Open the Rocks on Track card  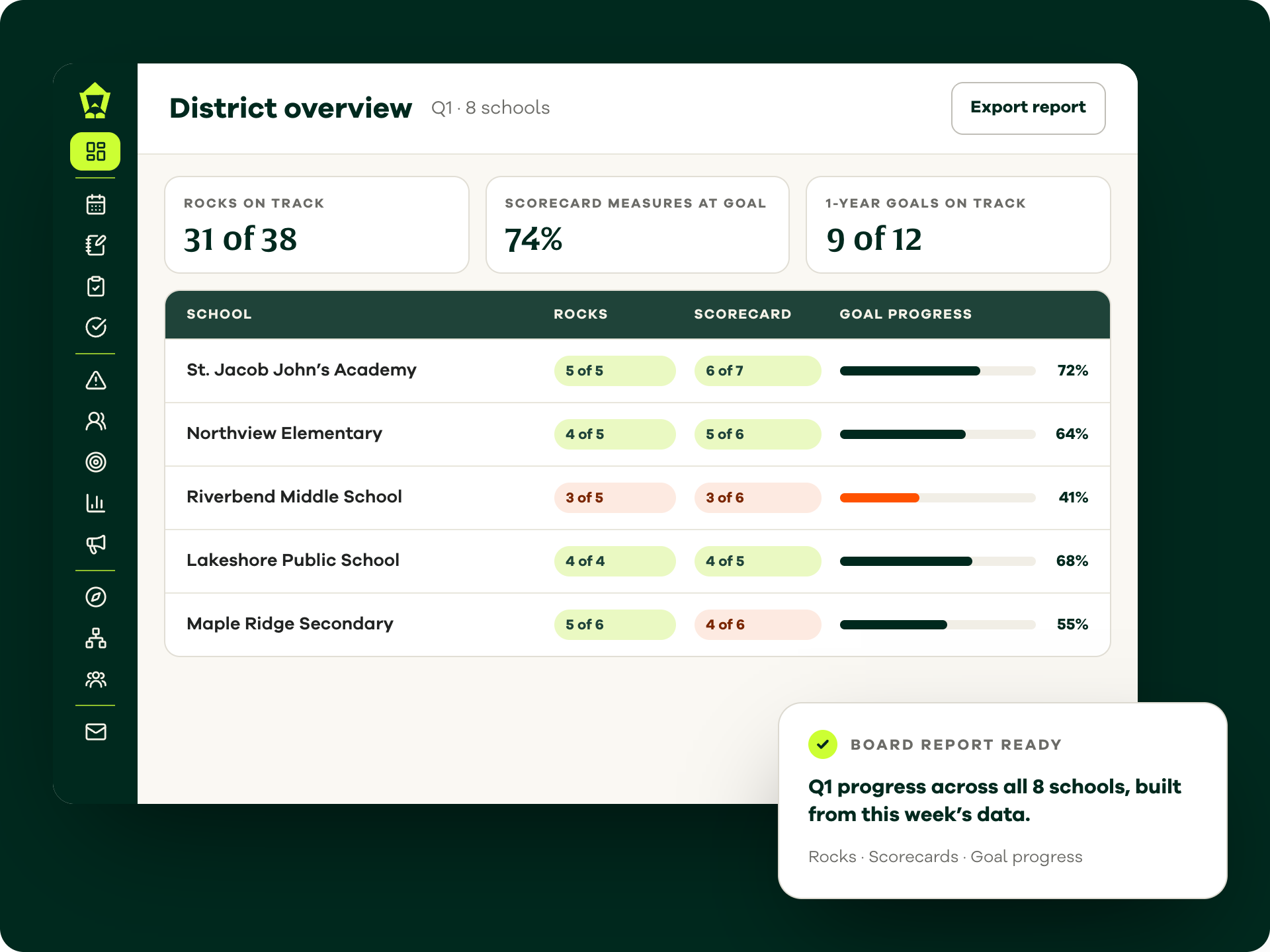coord(317,225)
